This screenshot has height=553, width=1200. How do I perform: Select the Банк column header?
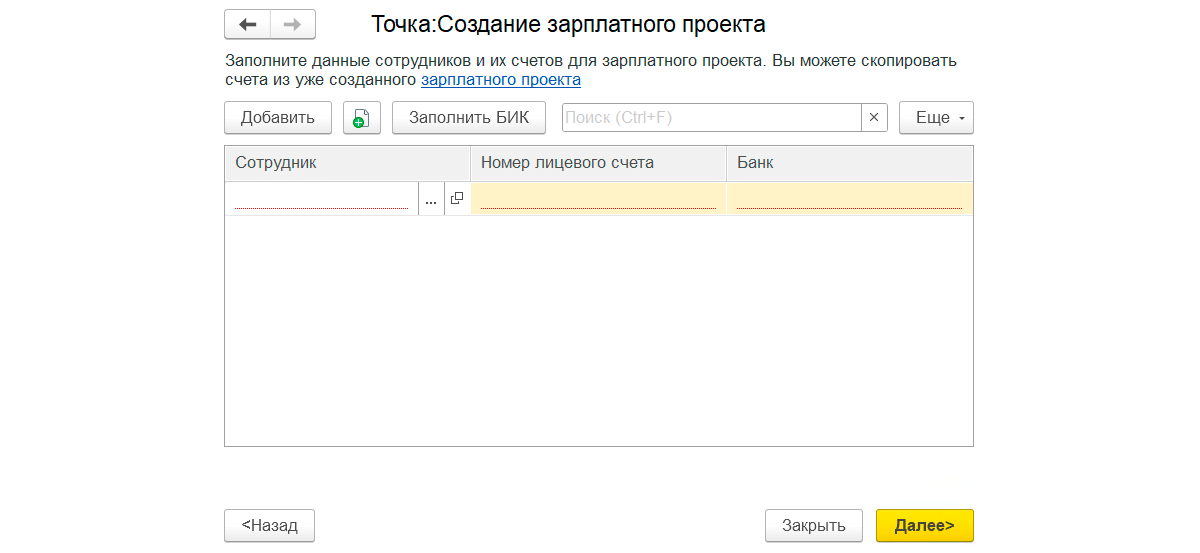point(849,163)
